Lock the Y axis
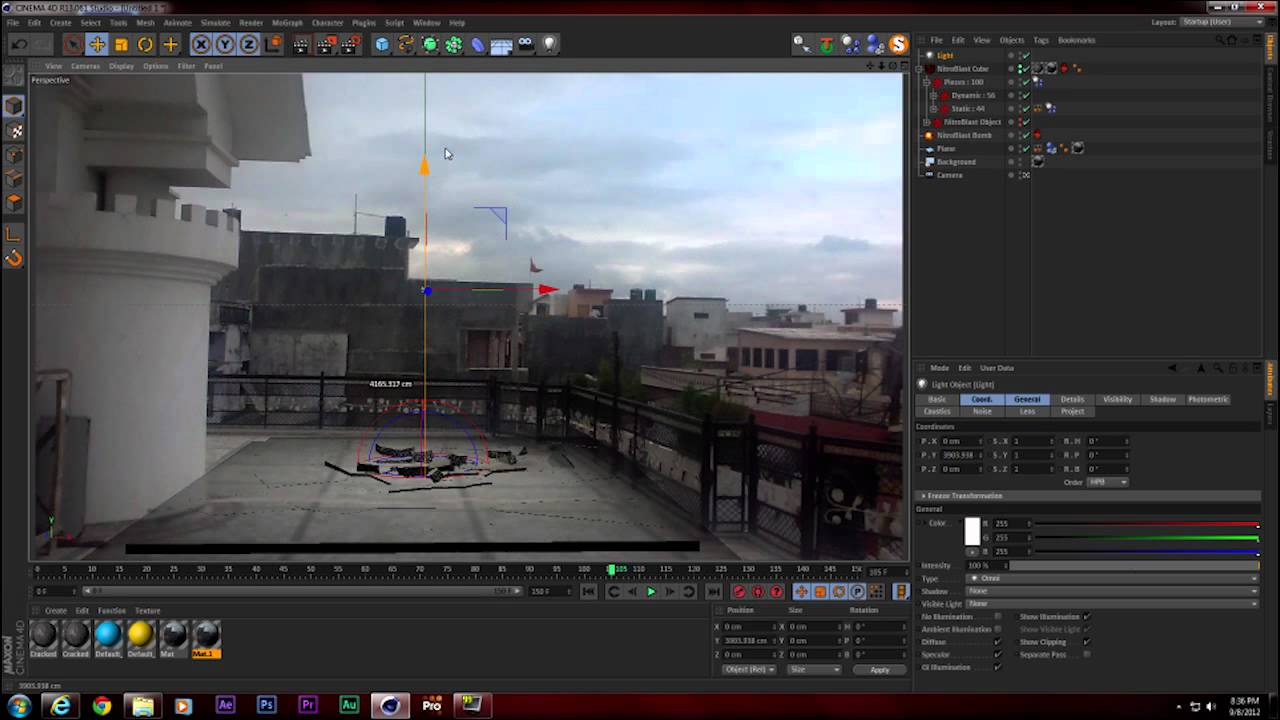The width and height of the screenshot is (1280, 720). click(x=225, y=44)
